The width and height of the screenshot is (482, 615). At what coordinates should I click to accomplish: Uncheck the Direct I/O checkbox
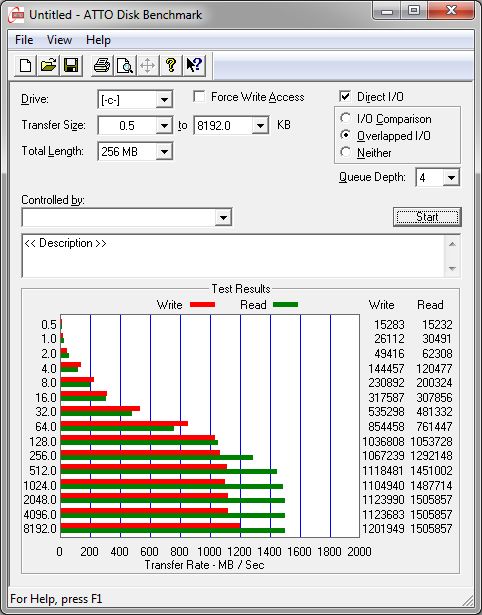coord(345,96)
